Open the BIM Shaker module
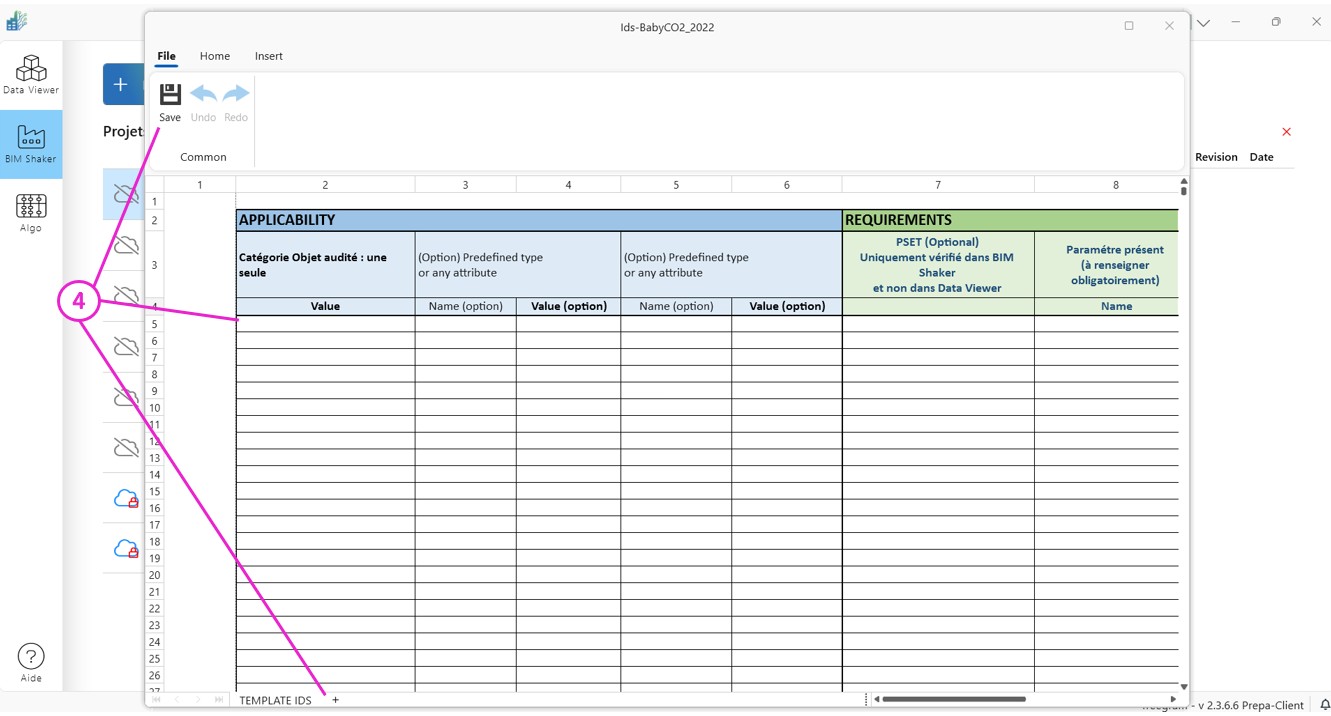 click(x=31, y=144)
